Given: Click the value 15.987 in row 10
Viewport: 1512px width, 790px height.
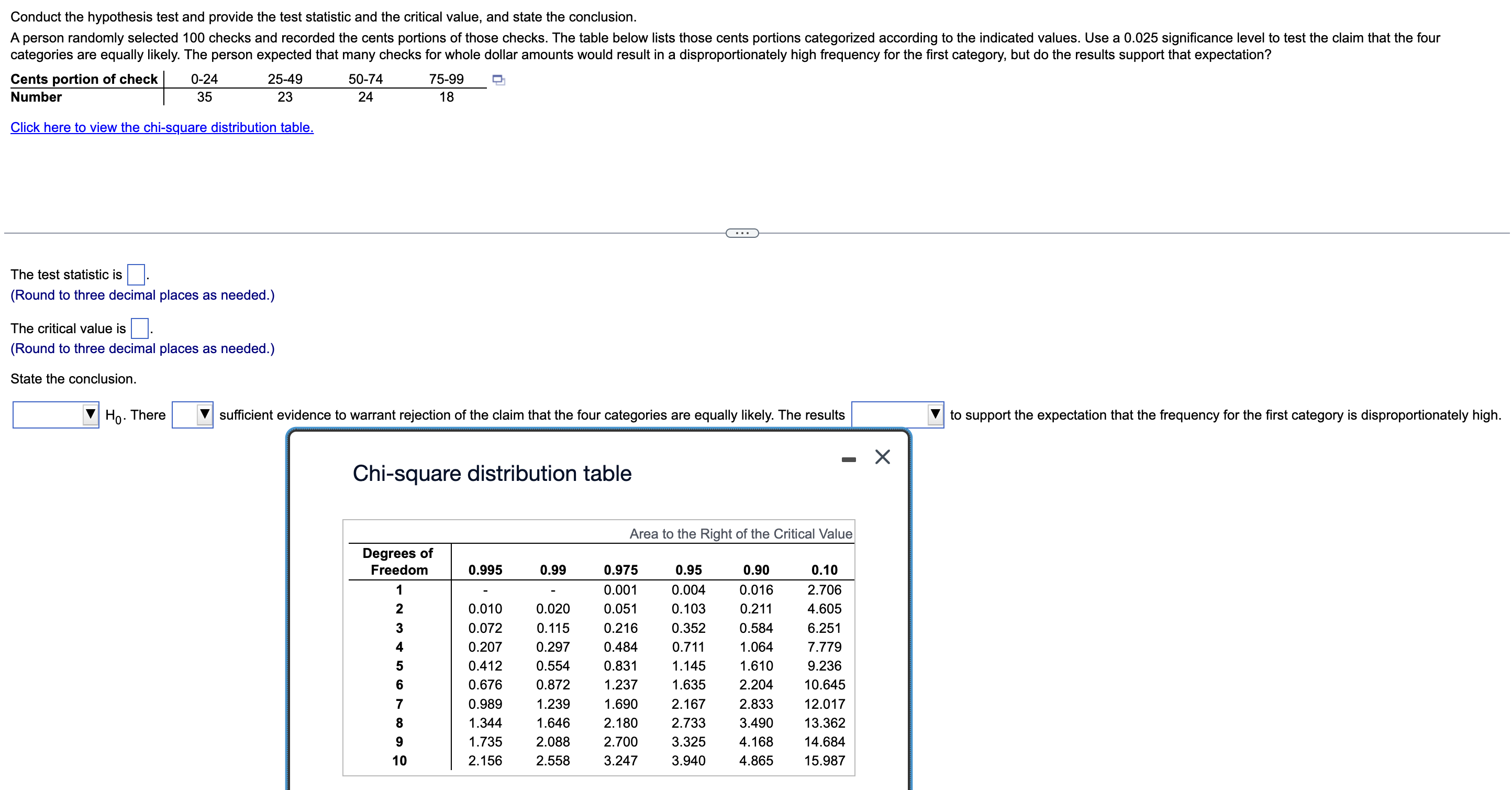Looking at the screenshot, I should point(824,761).
